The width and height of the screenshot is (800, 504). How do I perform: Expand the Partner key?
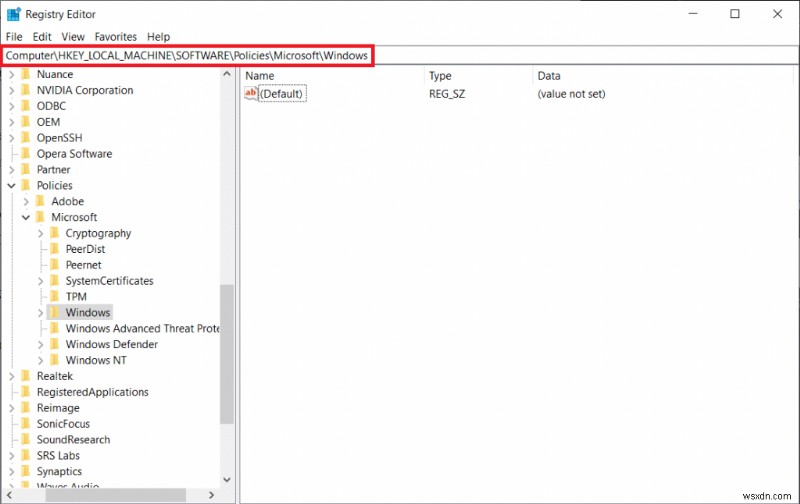11,170
